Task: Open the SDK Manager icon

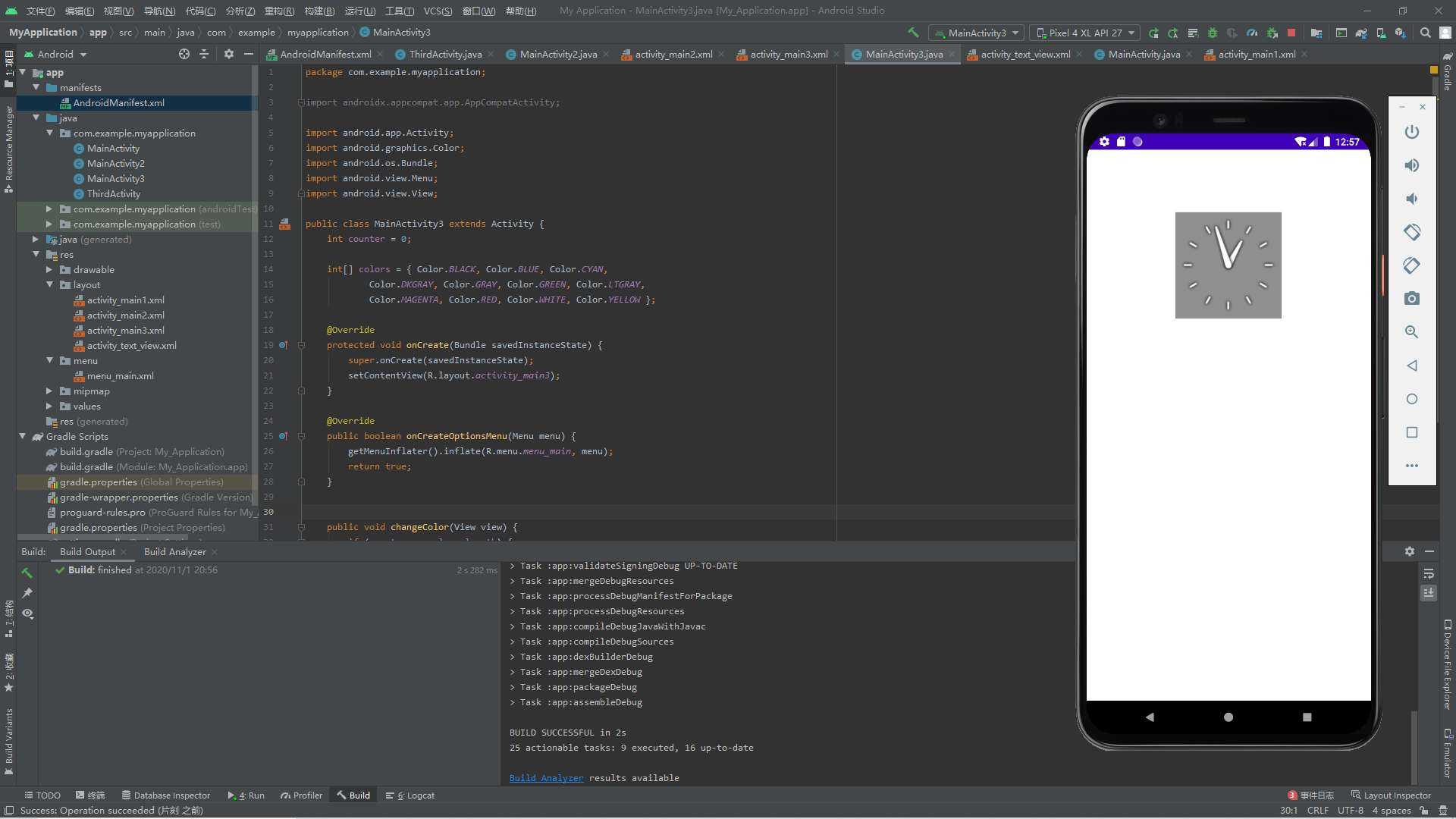Action: [1401, 33]
